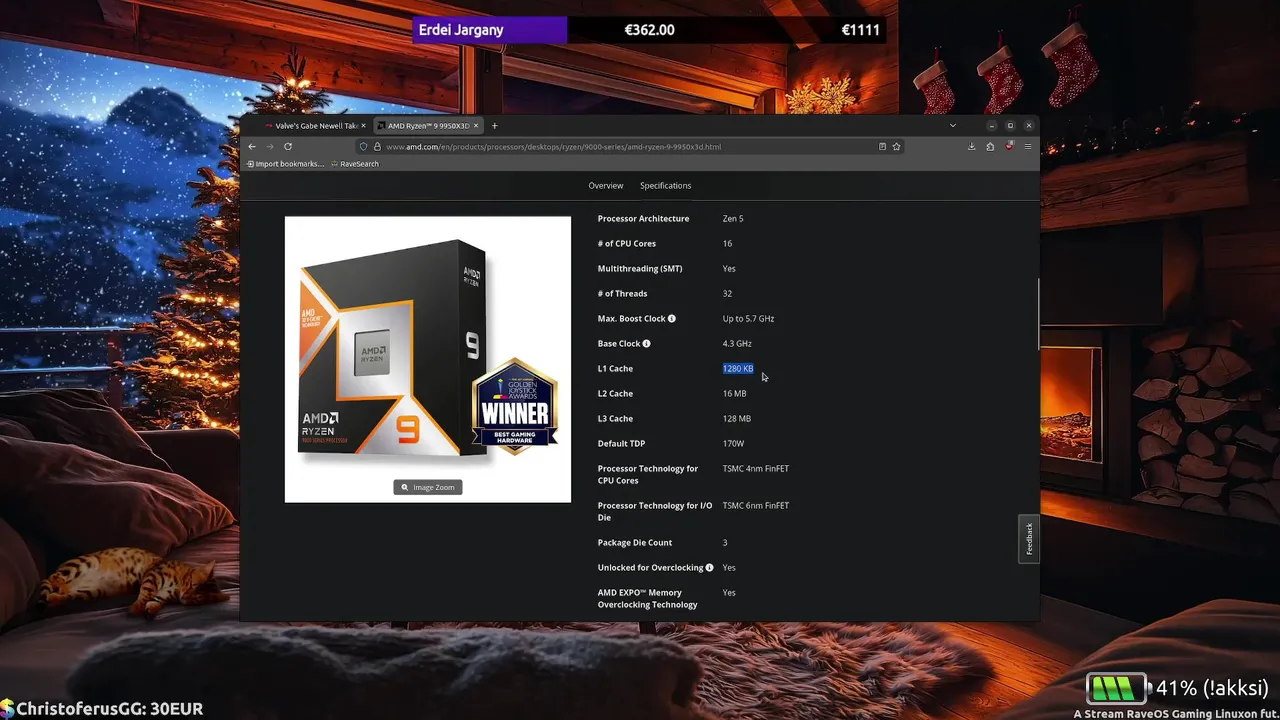Click the browser forward arrow
Image resolution: width=1280 pixels, height=720 pixels.
tap(269, 146)
